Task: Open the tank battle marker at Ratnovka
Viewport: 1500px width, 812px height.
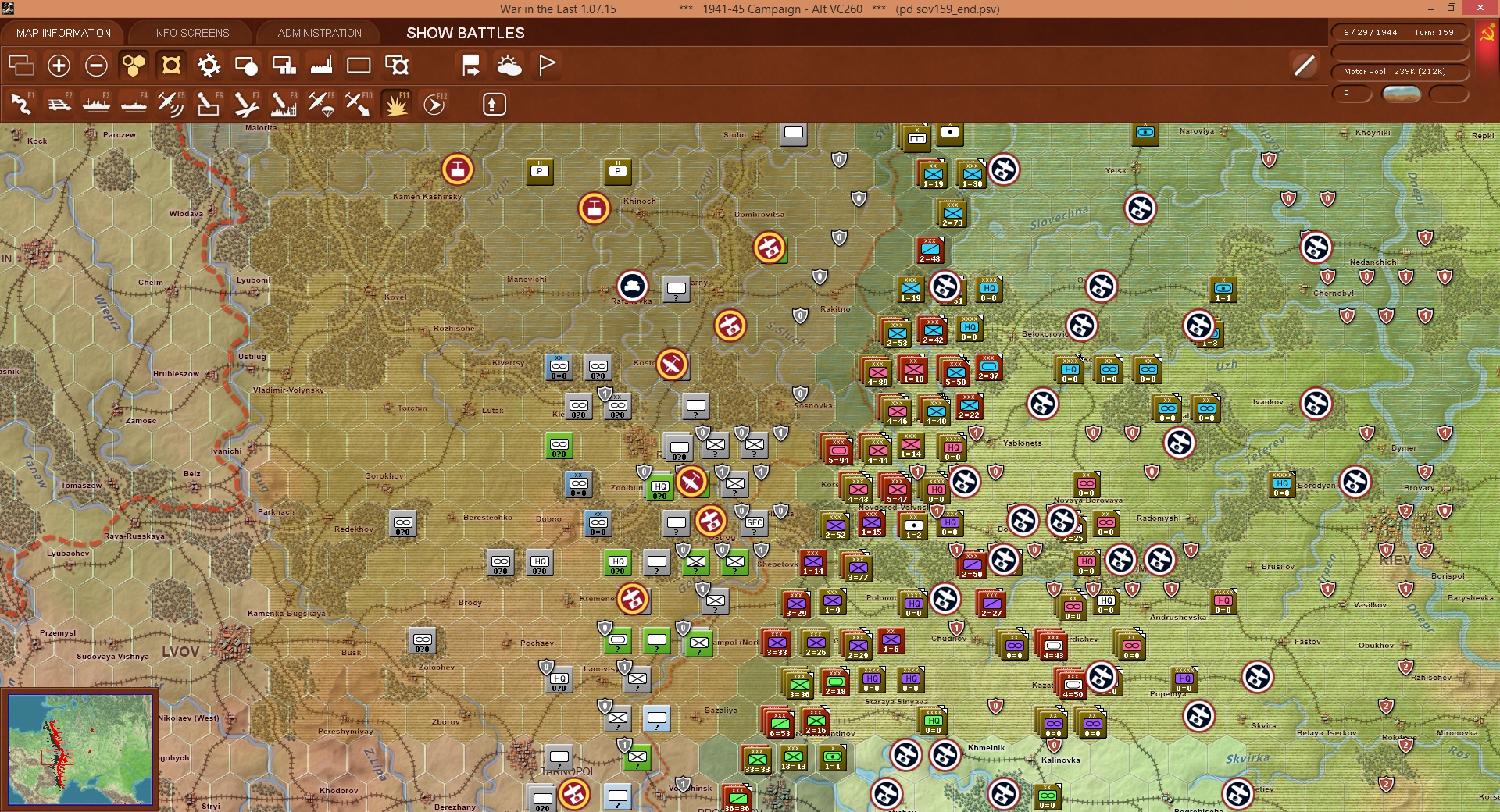Action: point(633,287)
